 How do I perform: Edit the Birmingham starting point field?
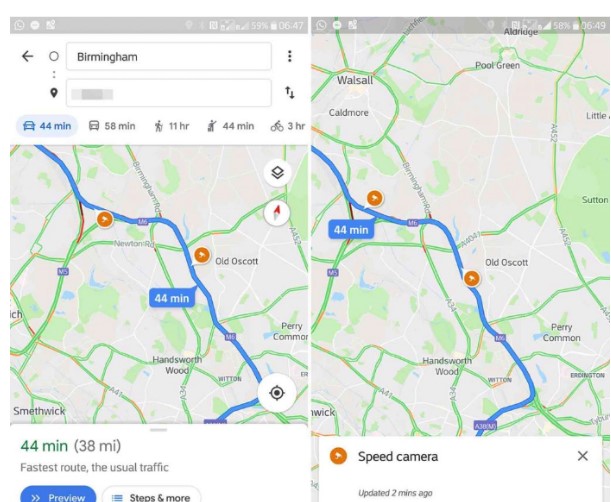point(169,57)
